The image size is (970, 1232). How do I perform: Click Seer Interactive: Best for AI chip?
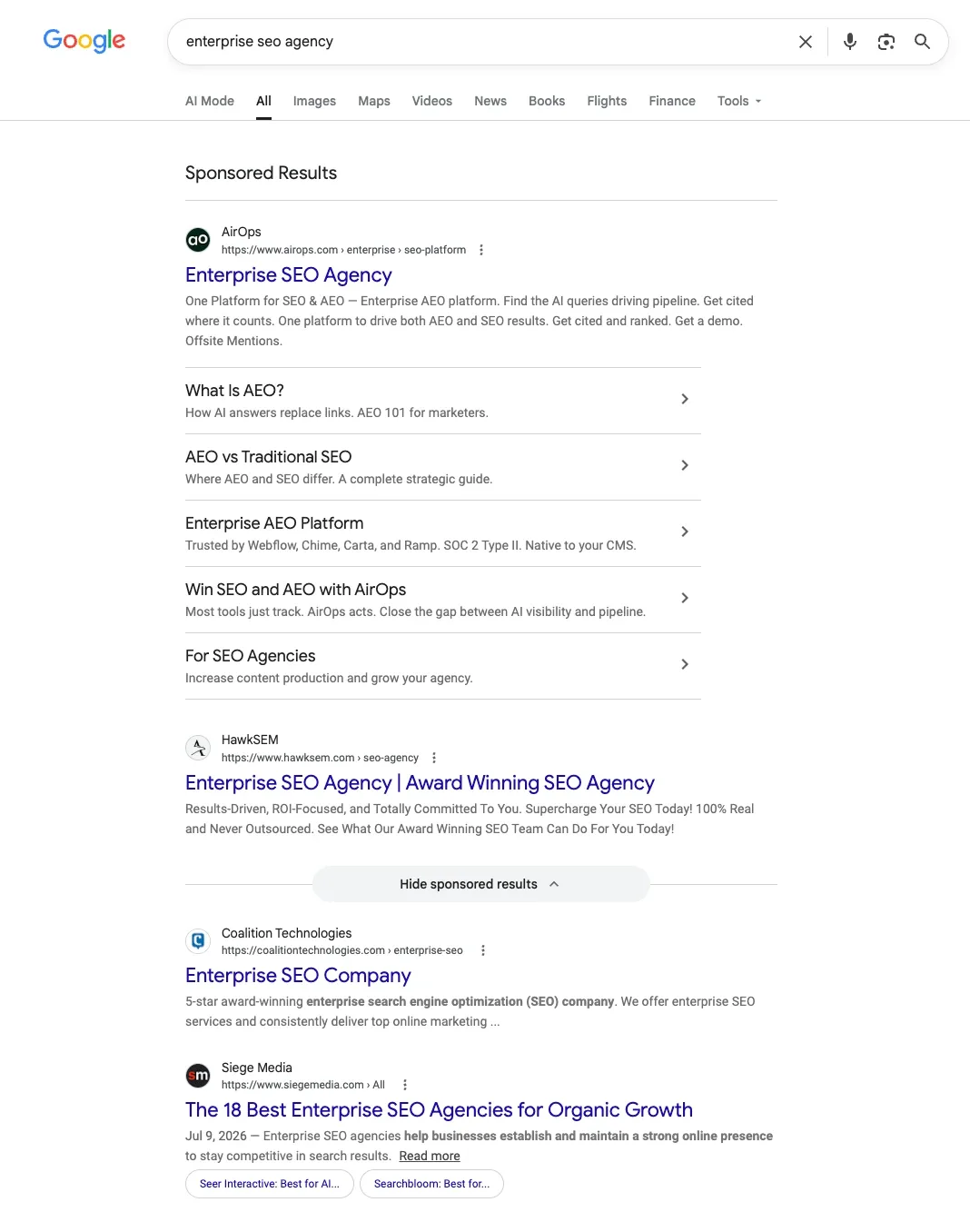[x=270, y=1184]
